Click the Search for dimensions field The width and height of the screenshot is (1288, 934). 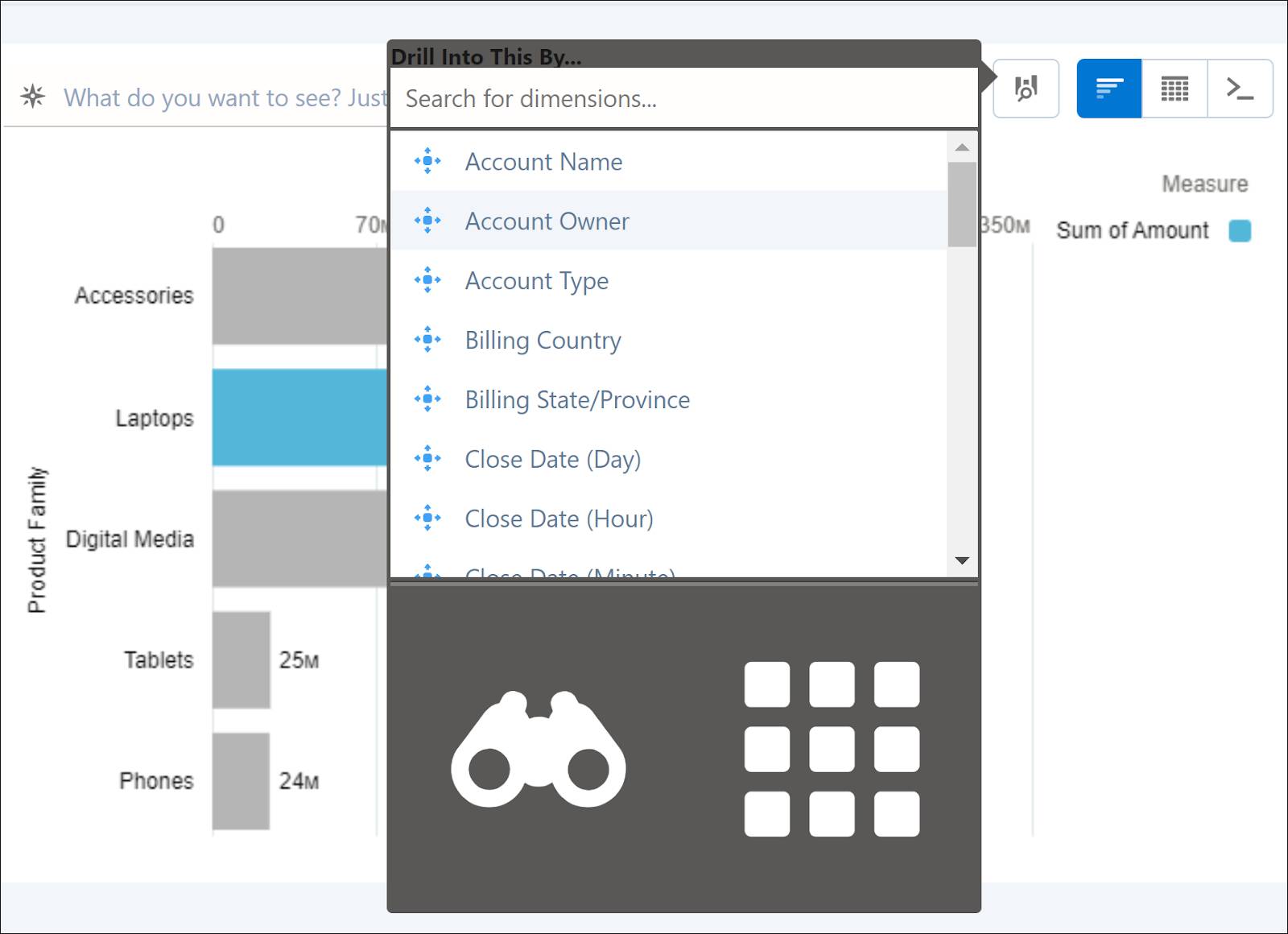[x=683, y=98]
